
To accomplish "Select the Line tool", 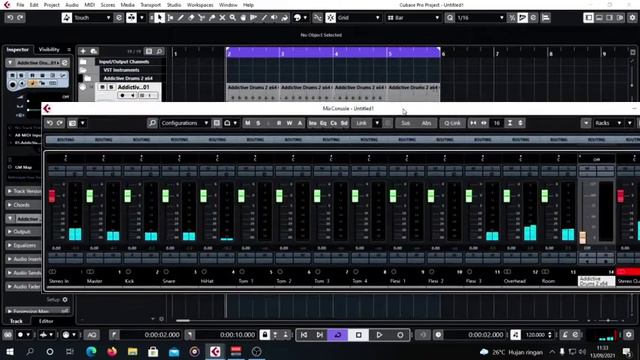I will point(264,18).
